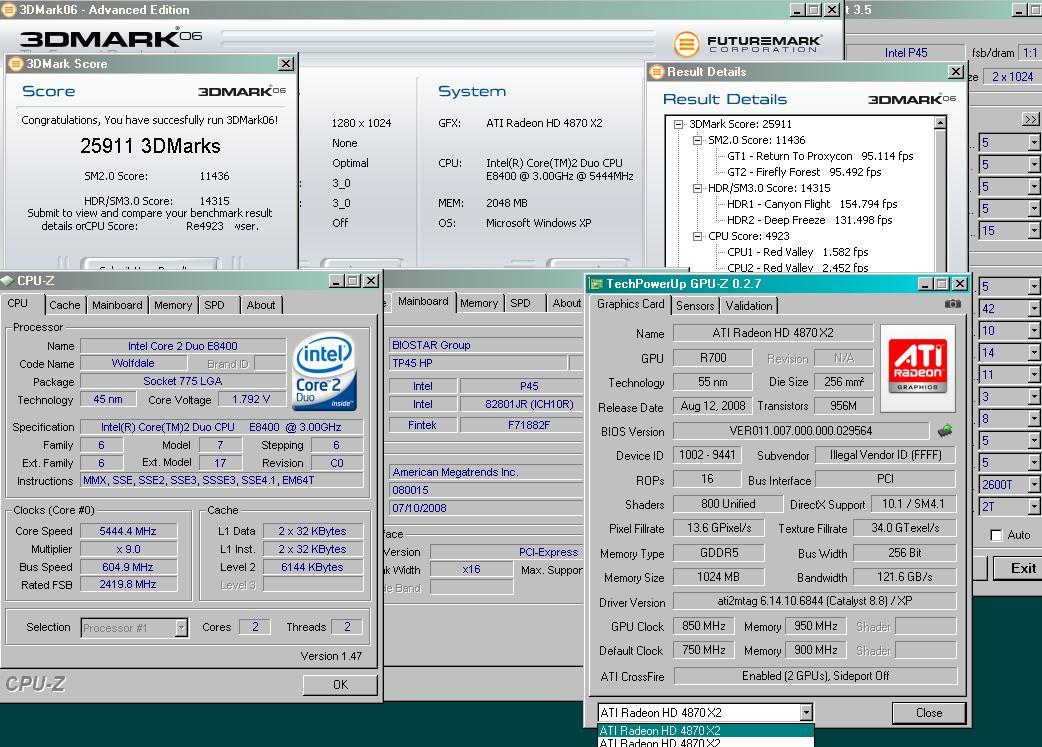
Task: Click the Exit button in the right-side tool
Action: 1019,568
